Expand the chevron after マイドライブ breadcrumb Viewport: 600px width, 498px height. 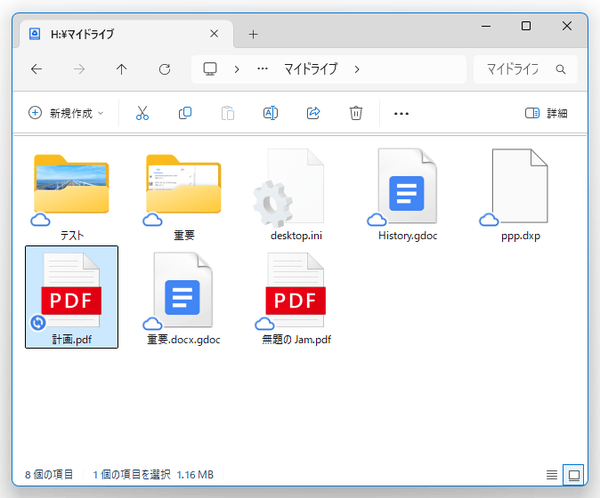[357, 70]
